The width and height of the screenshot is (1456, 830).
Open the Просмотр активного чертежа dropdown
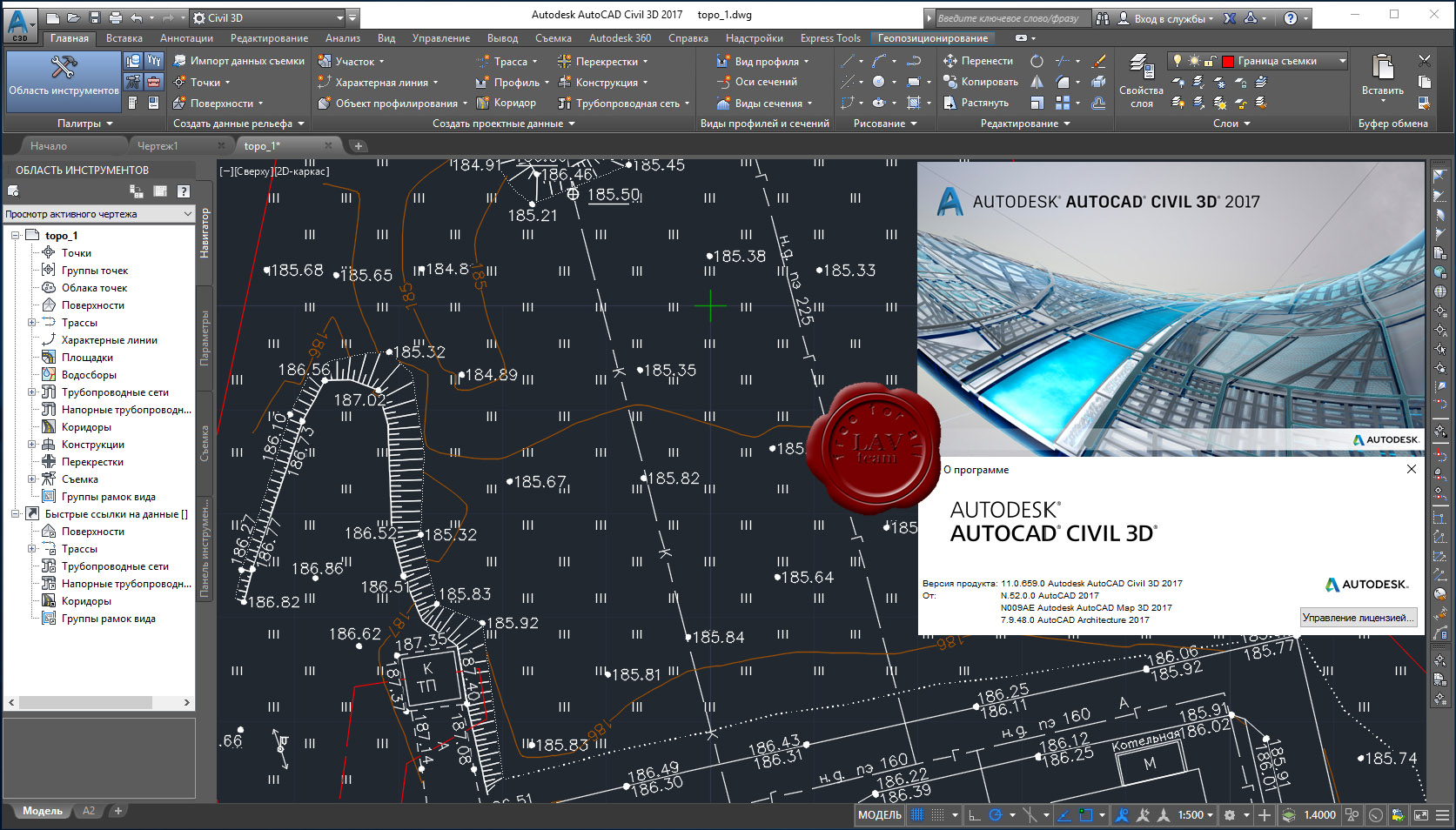(x=98, y=214)
